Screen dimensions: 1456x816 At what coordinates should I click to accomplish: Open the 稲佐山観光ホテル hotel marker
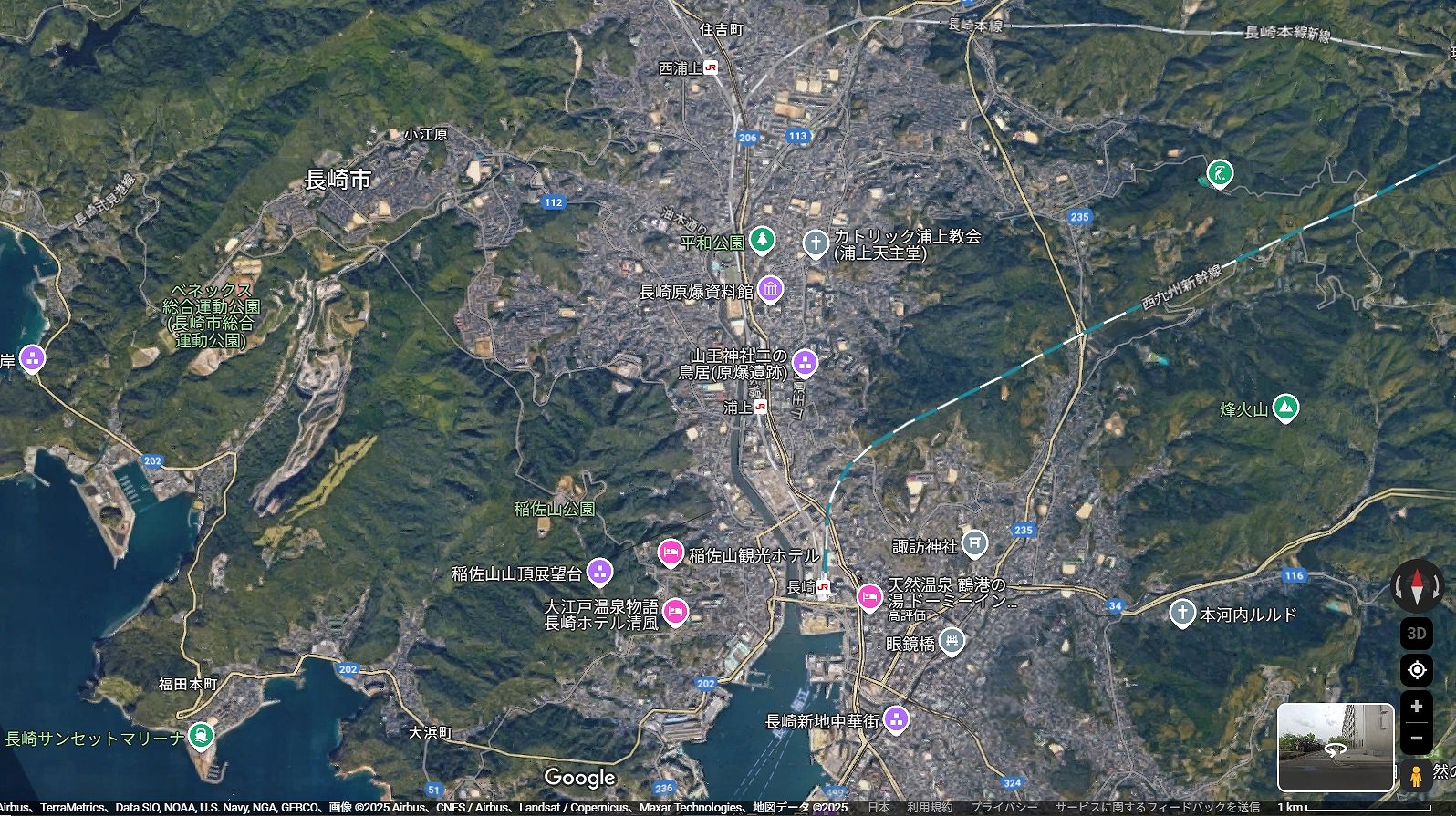point(671,553)
